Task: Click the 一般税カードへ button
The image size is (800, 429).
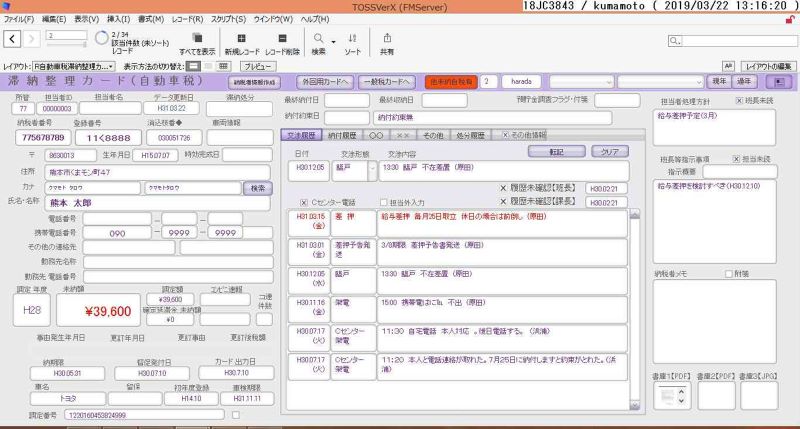Action: click(x=387, y=82)
